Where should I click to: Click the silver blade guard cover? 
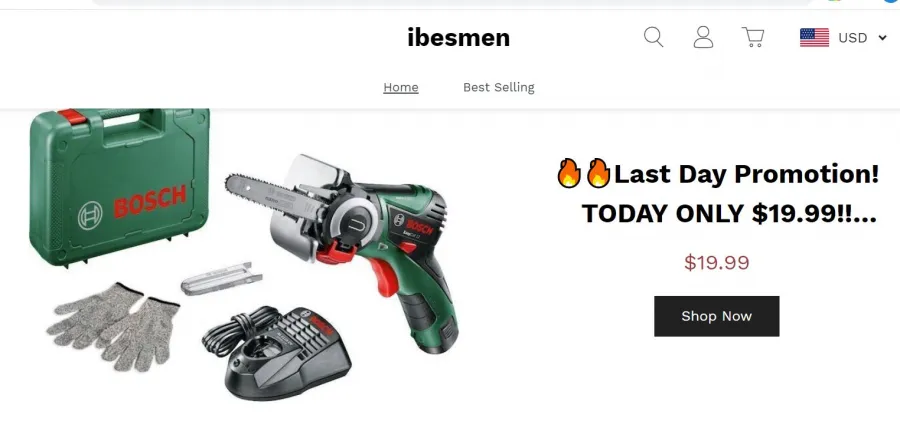click(x=222, y=278)
